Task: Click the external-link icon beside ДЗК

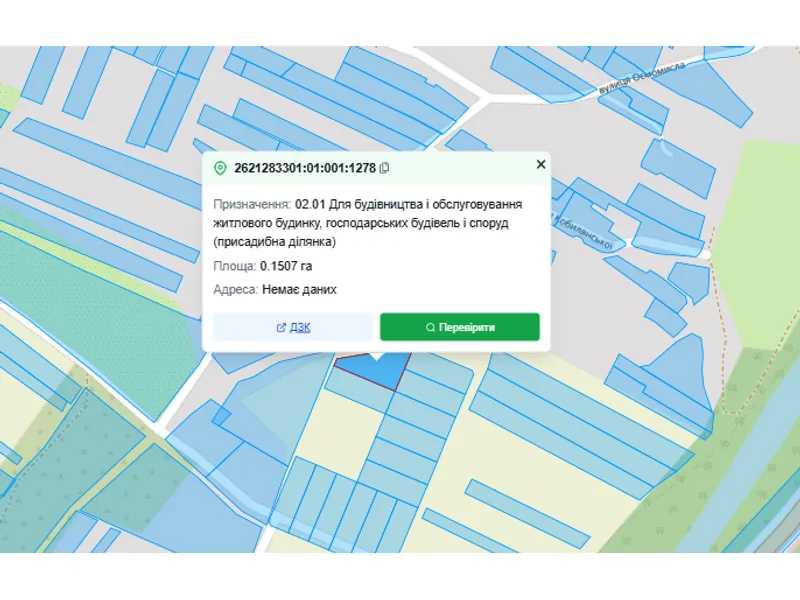Action: (281, 327)
